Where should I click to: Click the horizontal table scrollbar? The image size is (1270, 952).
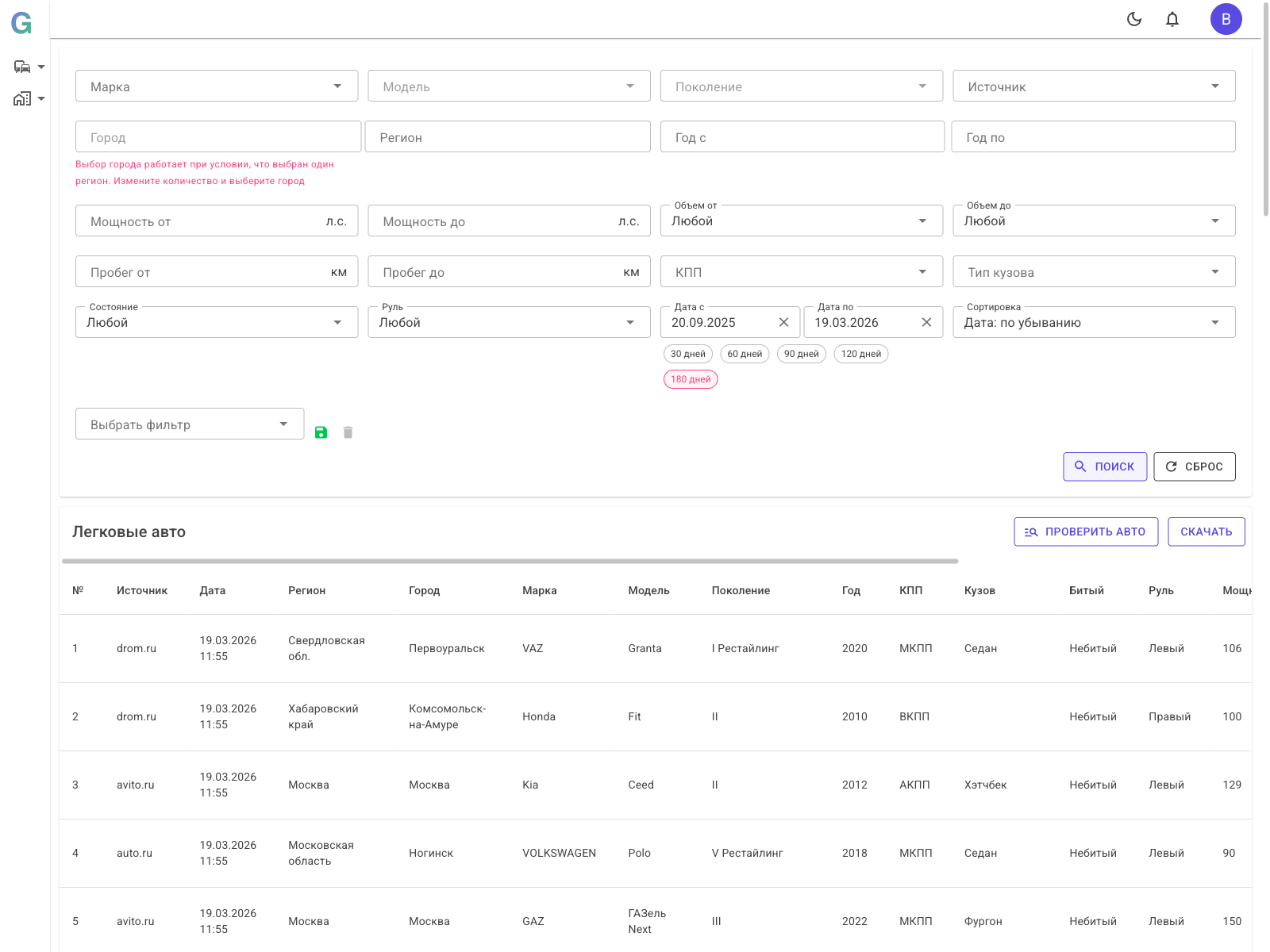coord(510,561)
